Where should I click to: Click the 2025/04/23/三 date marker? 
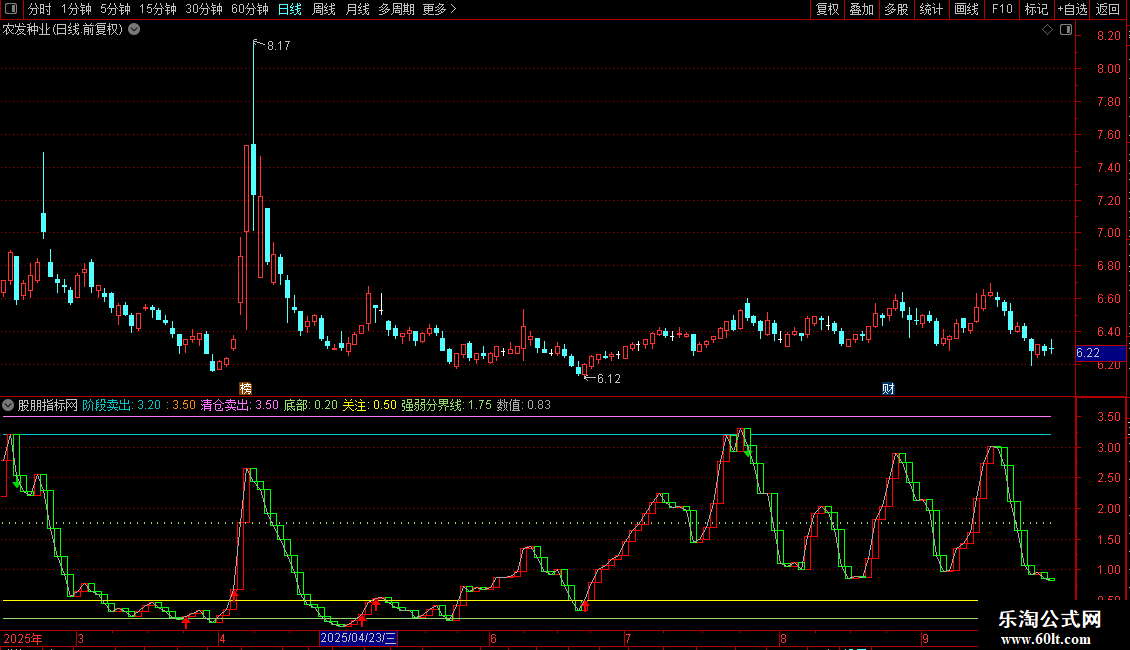pos(358,638)
